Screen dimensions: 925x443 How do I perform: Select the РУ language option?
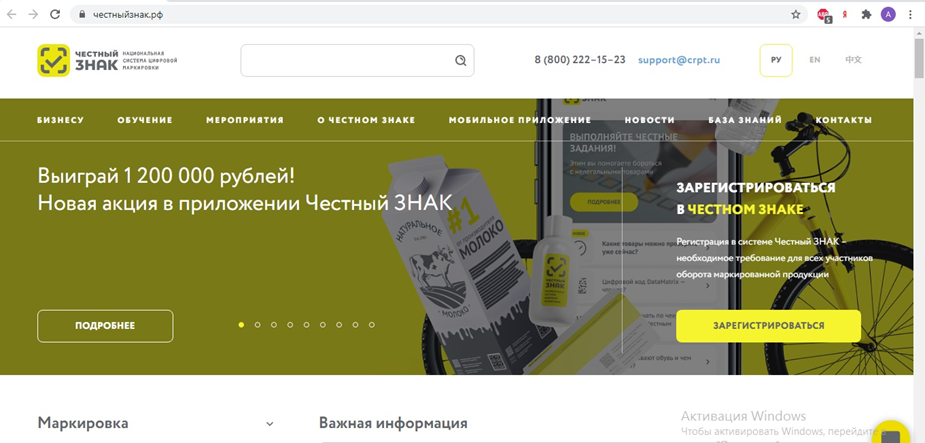tap(776, 60)
